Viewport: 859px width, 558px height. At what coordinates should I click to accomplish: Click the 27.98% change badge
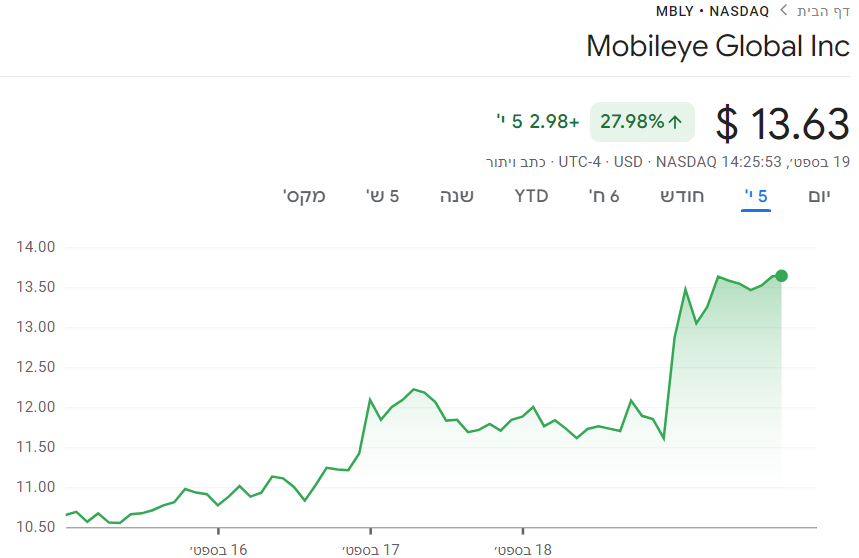pyautogui.click(x=640, y=122)
